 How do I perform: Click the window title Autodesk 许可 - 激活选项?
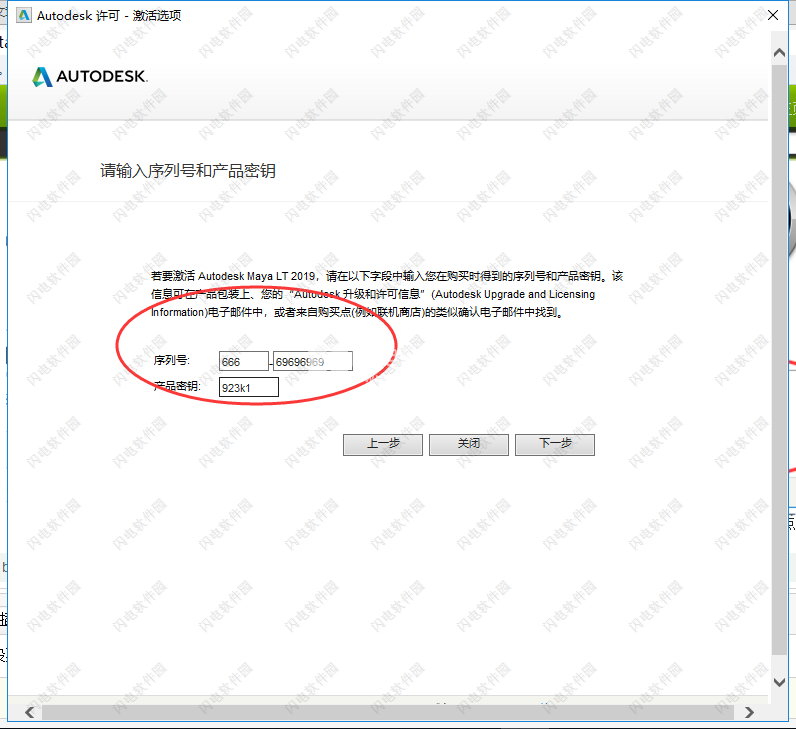point(109,16)
